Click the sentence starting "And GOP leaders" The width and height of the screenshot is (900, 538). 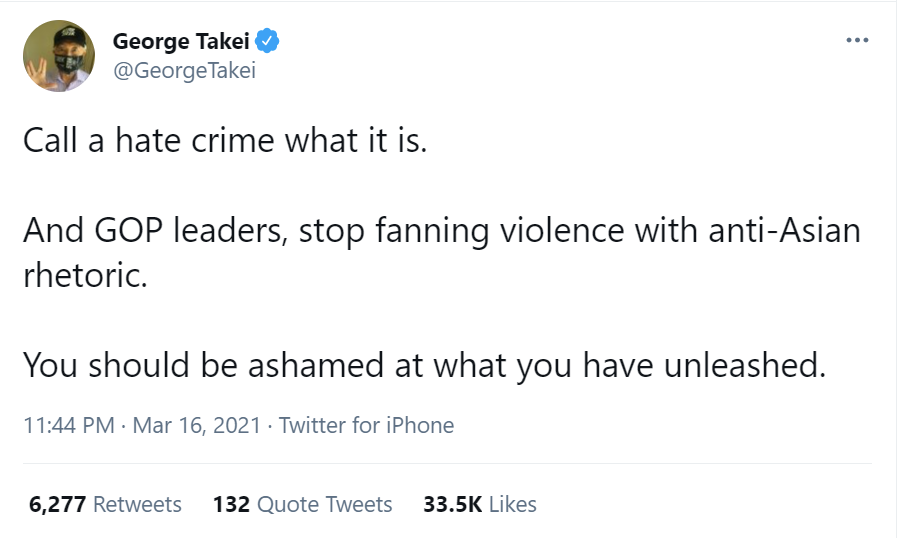pyautogui.click(x=440, y=232)
